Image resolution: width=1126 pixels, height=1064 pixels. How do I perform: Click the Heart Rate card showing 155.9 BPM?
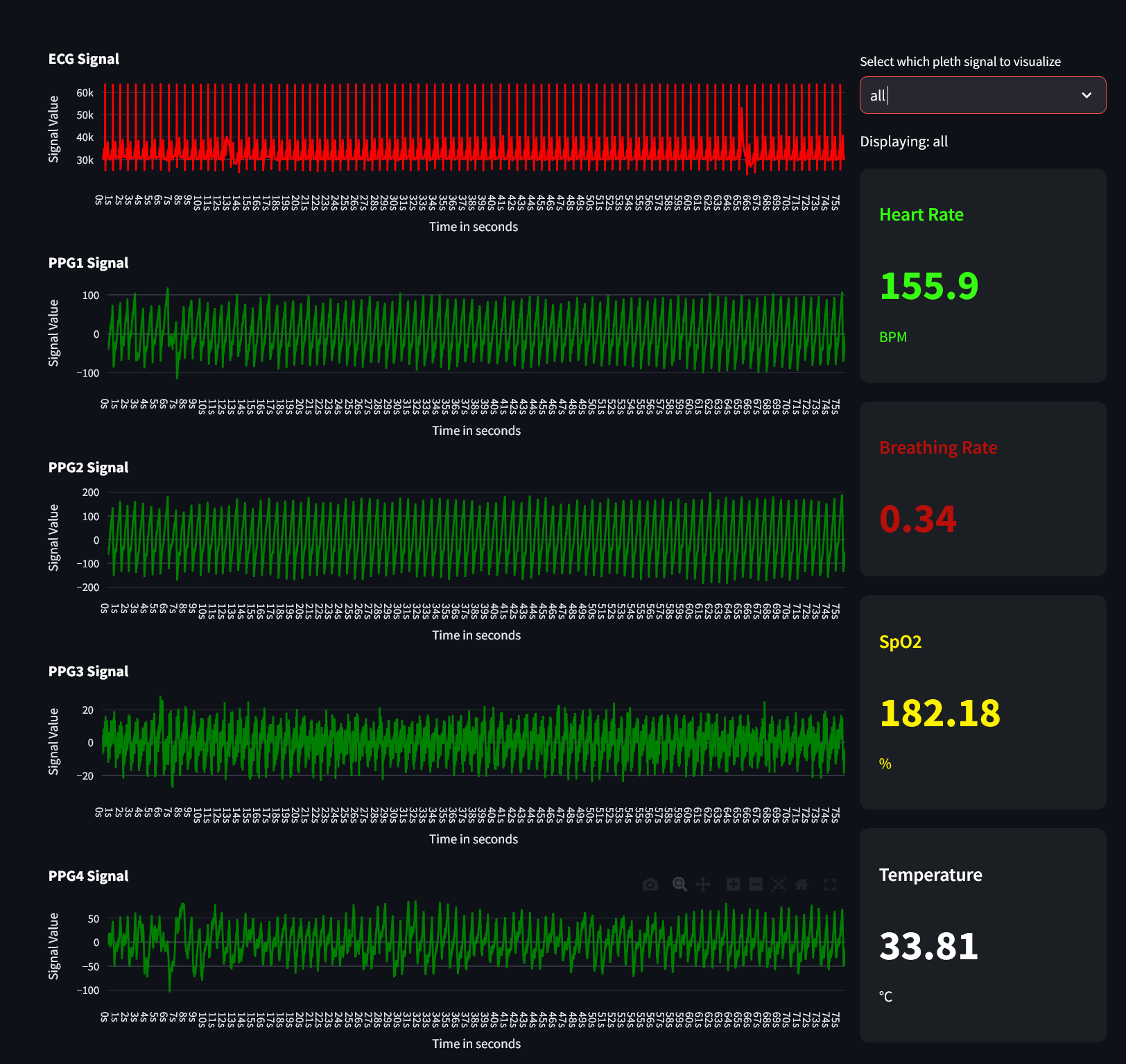(x=982, y=277)
